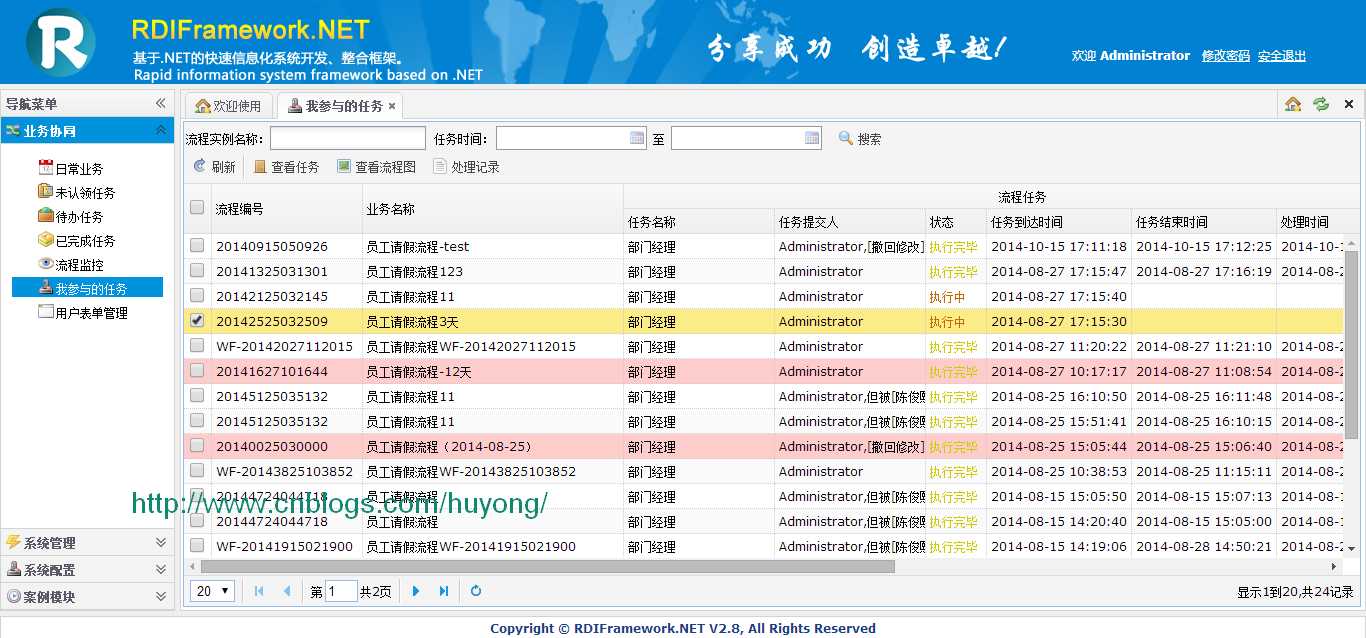Check row WF-20142027112015
Image resolution: width=1366 pixels, height=638 pixels.
pos(197,345)
